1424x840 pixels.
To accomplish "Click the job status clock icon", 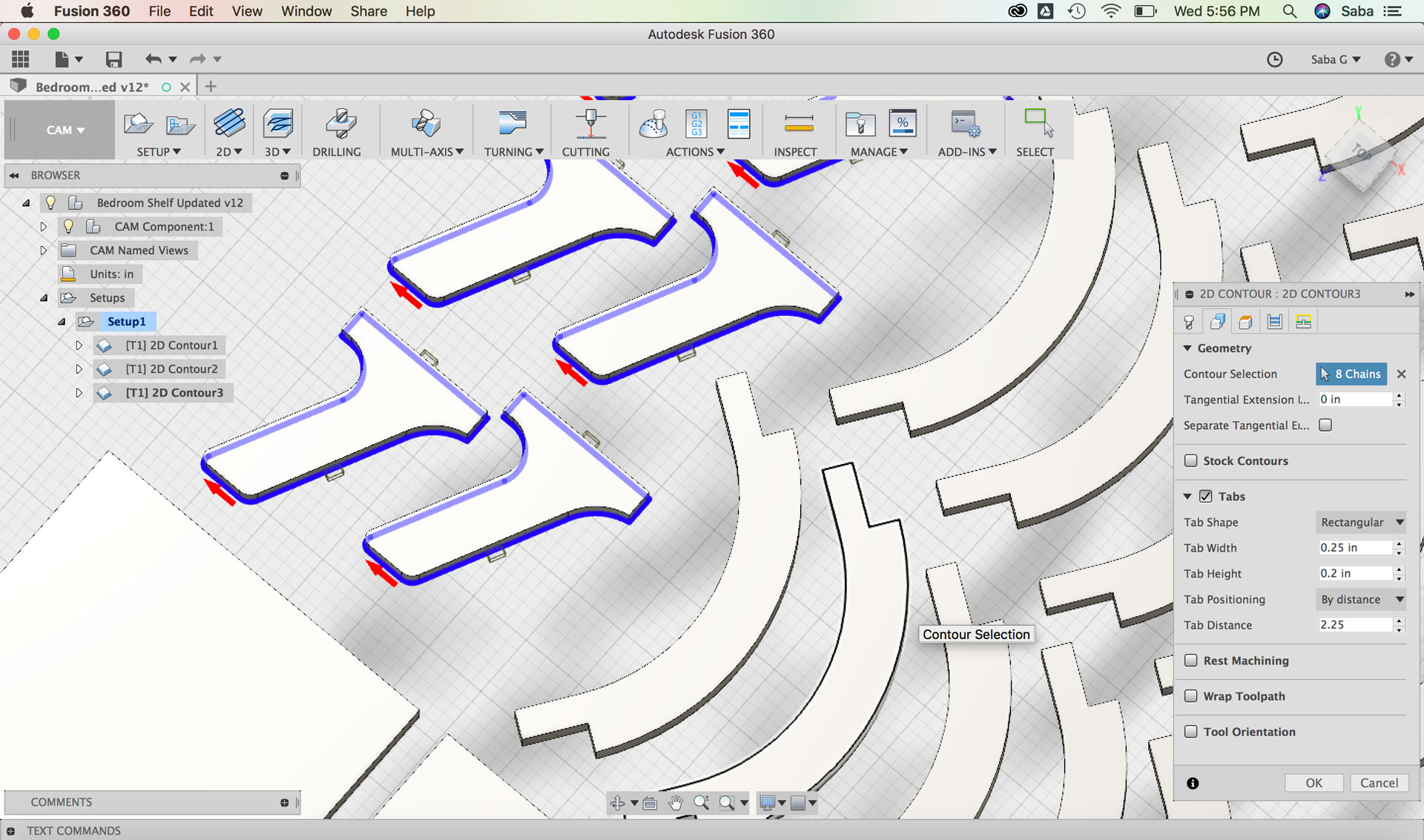I will pos(1274,59).
